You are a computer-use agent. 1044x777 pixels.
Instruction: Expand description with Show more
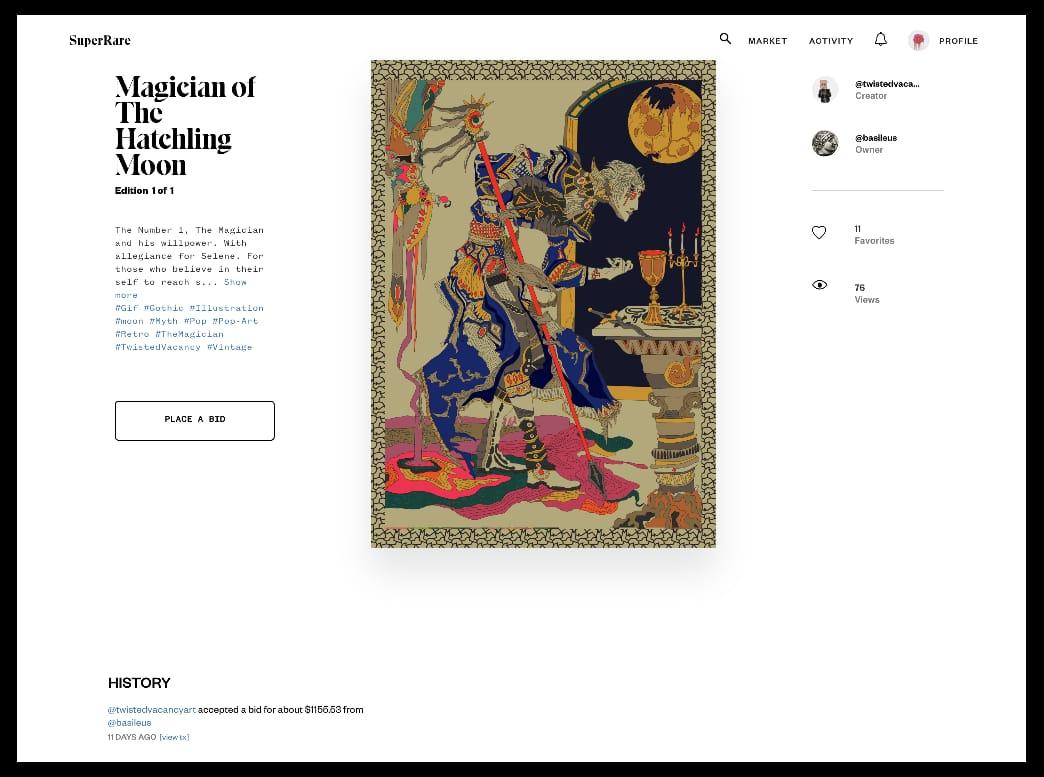pyautogui.click(x=180, y=289)
